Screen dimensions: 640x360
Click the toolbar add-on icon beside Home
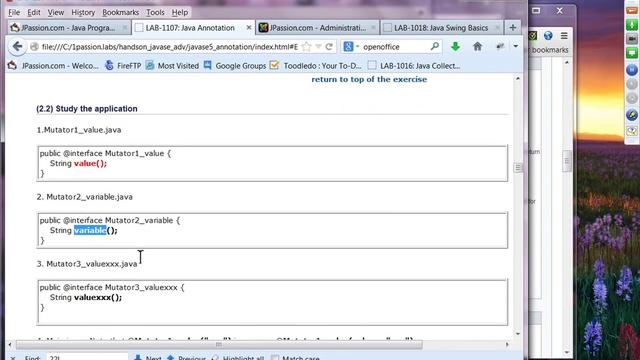500,47
